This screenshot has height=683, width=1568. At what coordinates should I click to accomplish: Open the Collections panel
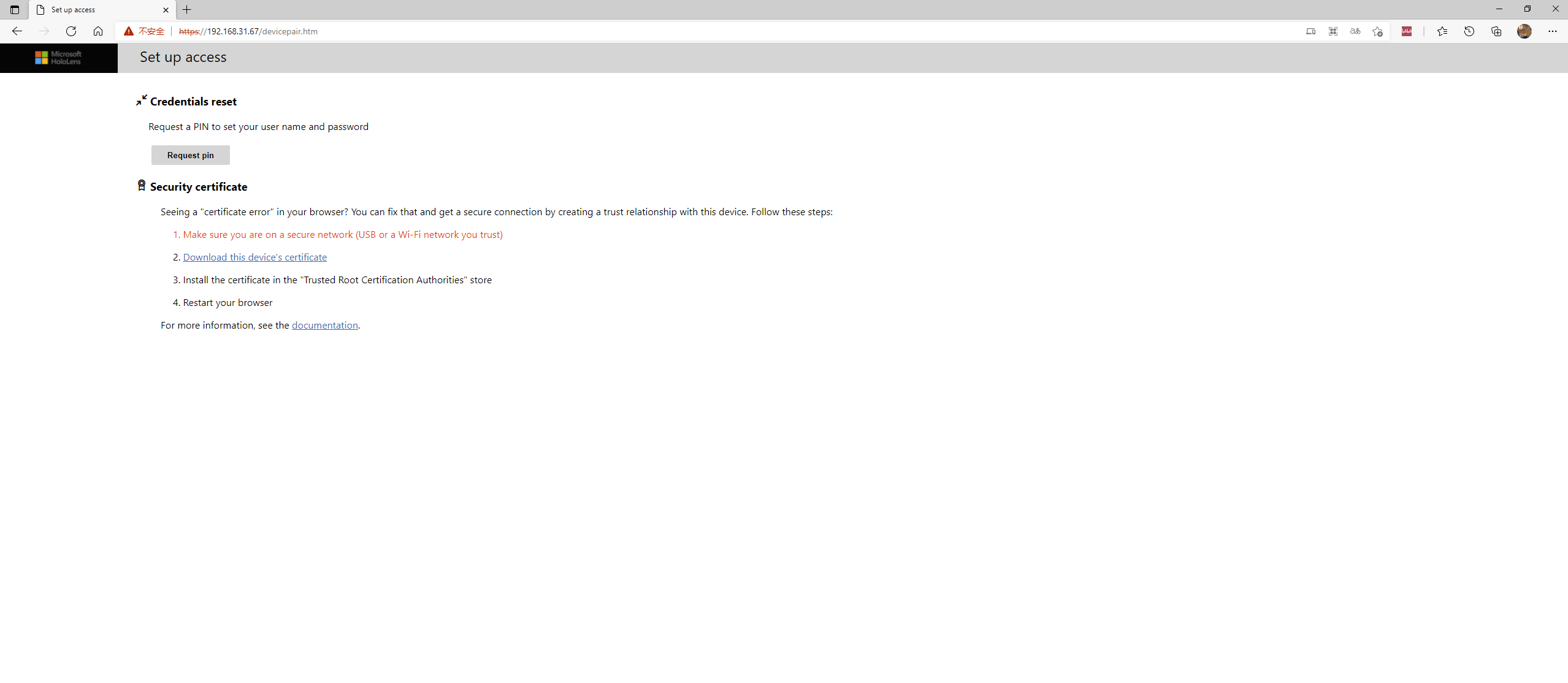click(1496, 31)
